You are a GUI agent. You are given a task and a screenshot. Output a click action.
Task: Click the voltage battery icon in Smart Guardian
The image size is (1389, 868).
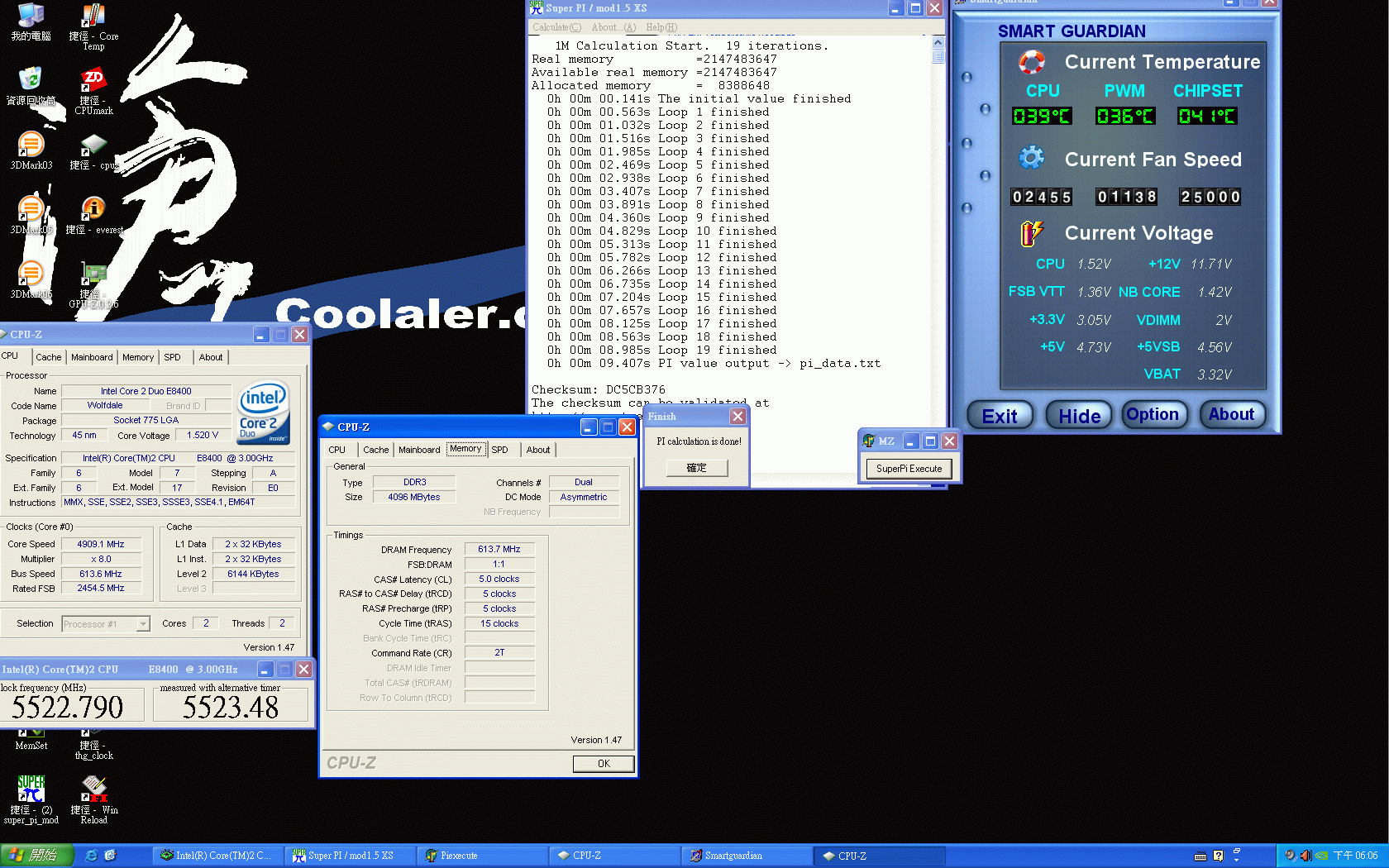pos(1032,233)
